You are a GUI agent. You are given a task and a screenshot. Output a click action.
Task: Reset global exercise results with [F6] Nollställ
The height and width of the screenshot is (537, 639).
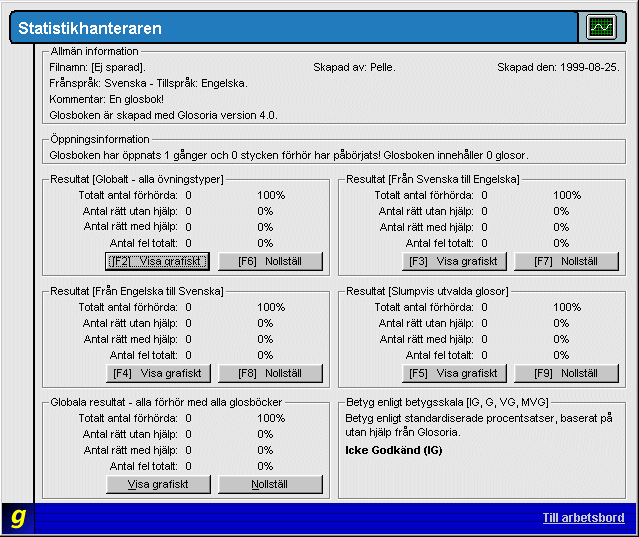(x=270, y=261)
